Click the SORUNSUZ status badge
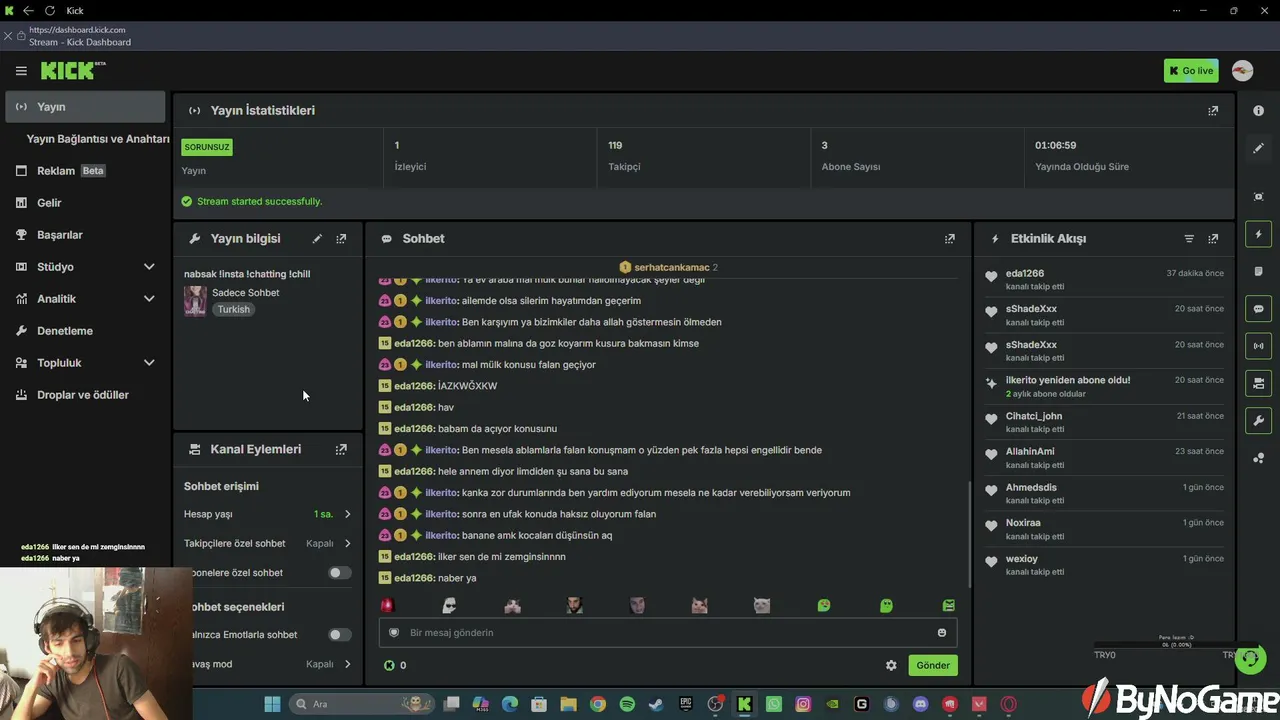 207,147
